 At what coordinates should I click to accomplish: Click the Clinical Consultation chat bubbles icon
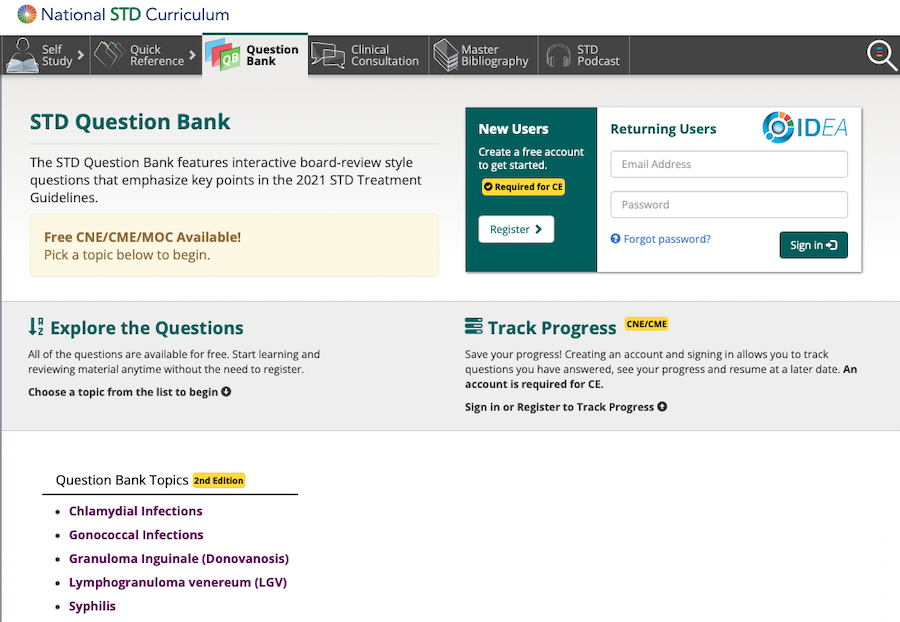328,56
